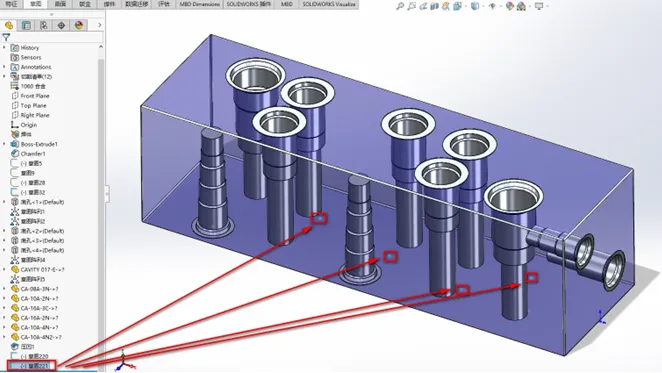
Task: Switch to the 数据迁移 tab
Action: (137, 4)
